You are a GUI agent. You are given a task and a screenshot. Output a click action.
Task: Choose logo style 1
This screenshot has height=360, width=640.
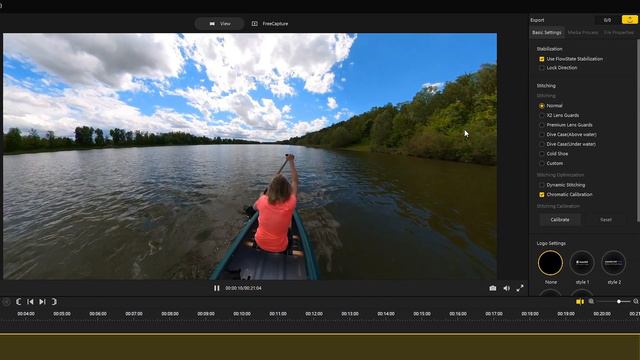click(x=582, y=263)
